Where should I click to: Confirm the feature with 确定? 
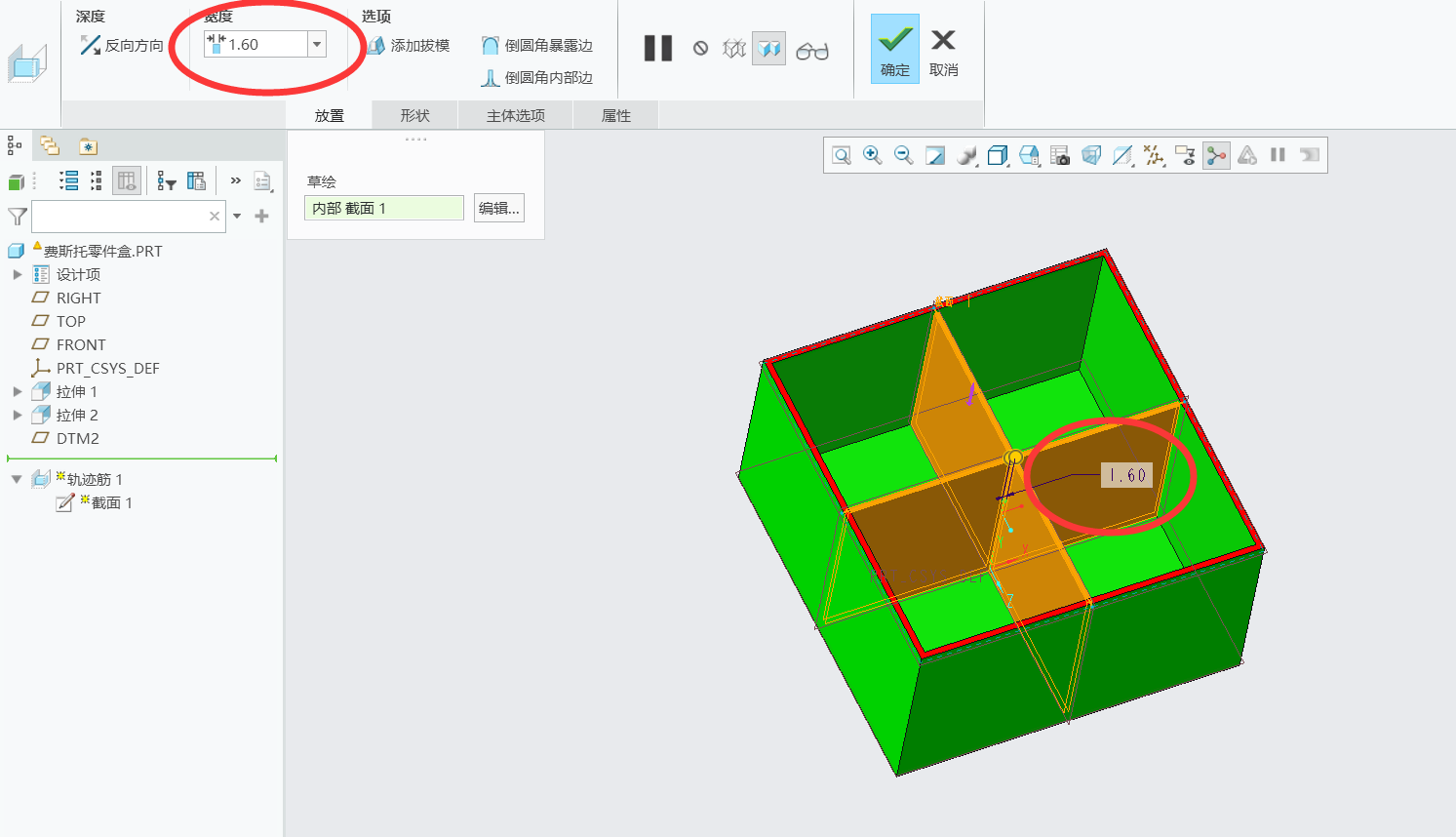point(895,49)
